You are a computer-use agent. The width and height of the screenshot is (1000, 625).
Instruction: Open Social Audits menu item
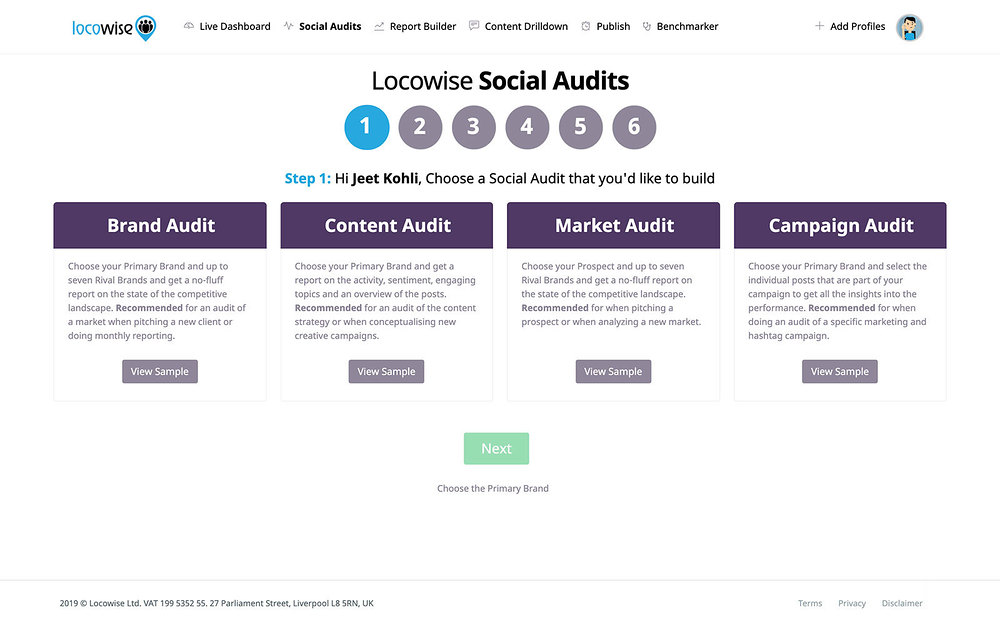click(x=330, y=26)
